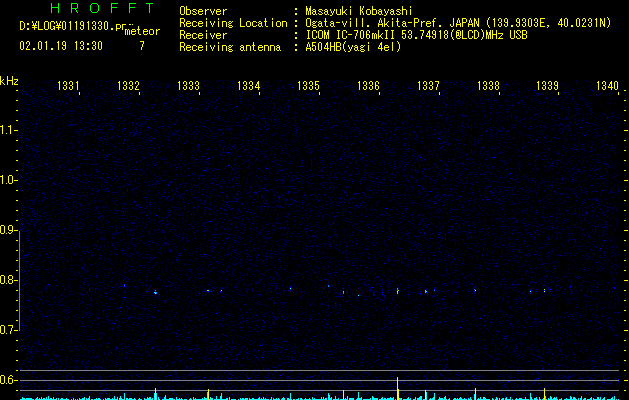Click the Receiving Location field label
This screenshot has height=400, width=629.
point(233,23)
